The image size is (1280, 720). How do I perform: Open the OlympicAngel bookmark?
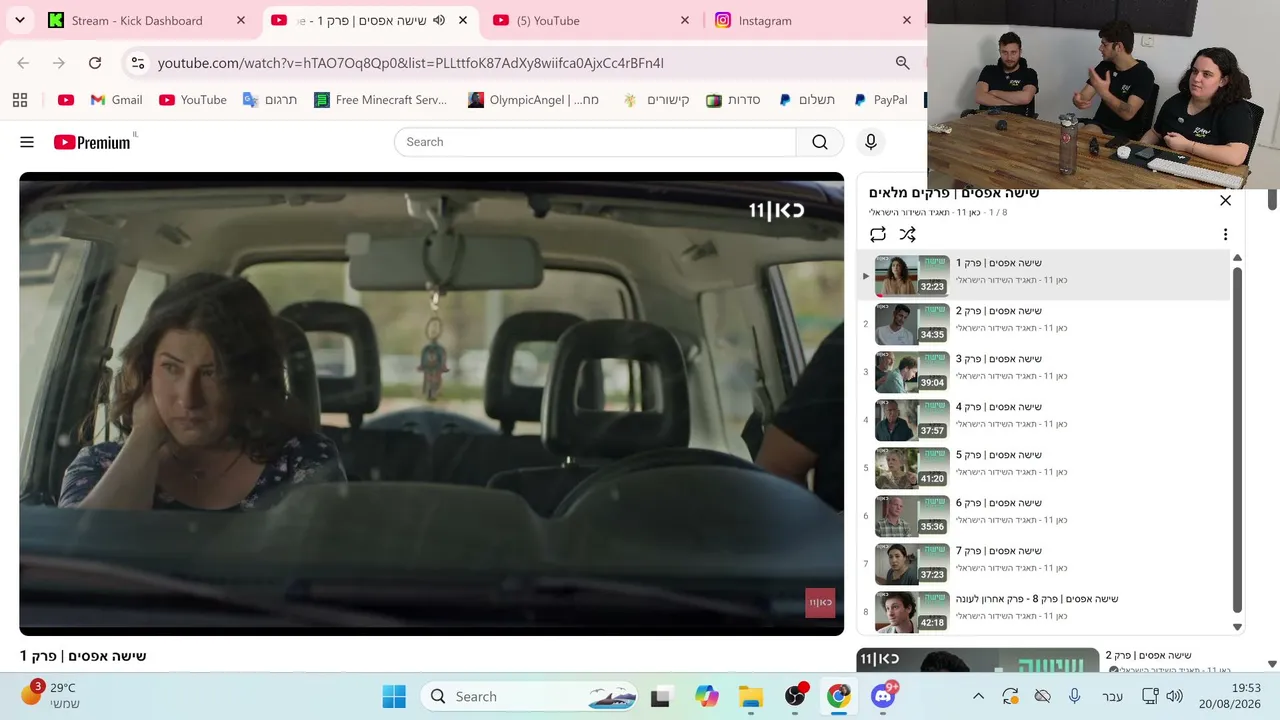pos(533,100)
